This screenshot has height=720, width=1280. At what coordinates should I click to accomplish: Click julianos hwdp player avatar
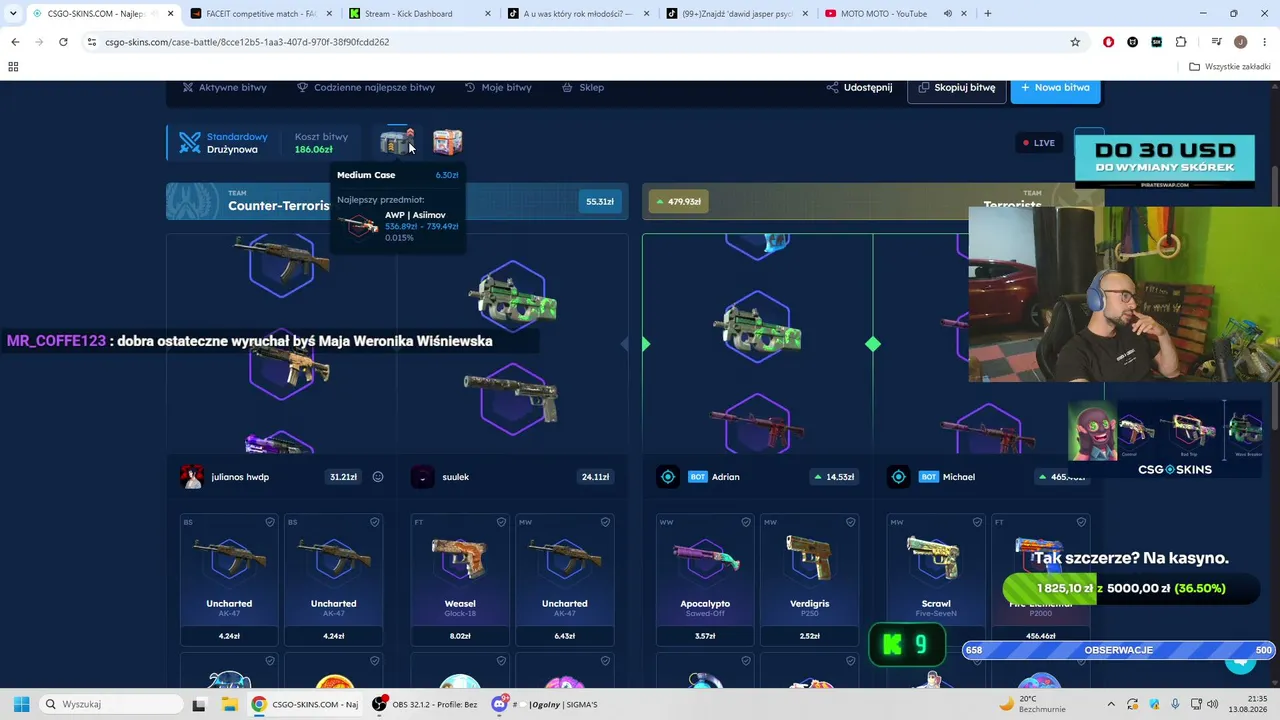click(192, 477)
